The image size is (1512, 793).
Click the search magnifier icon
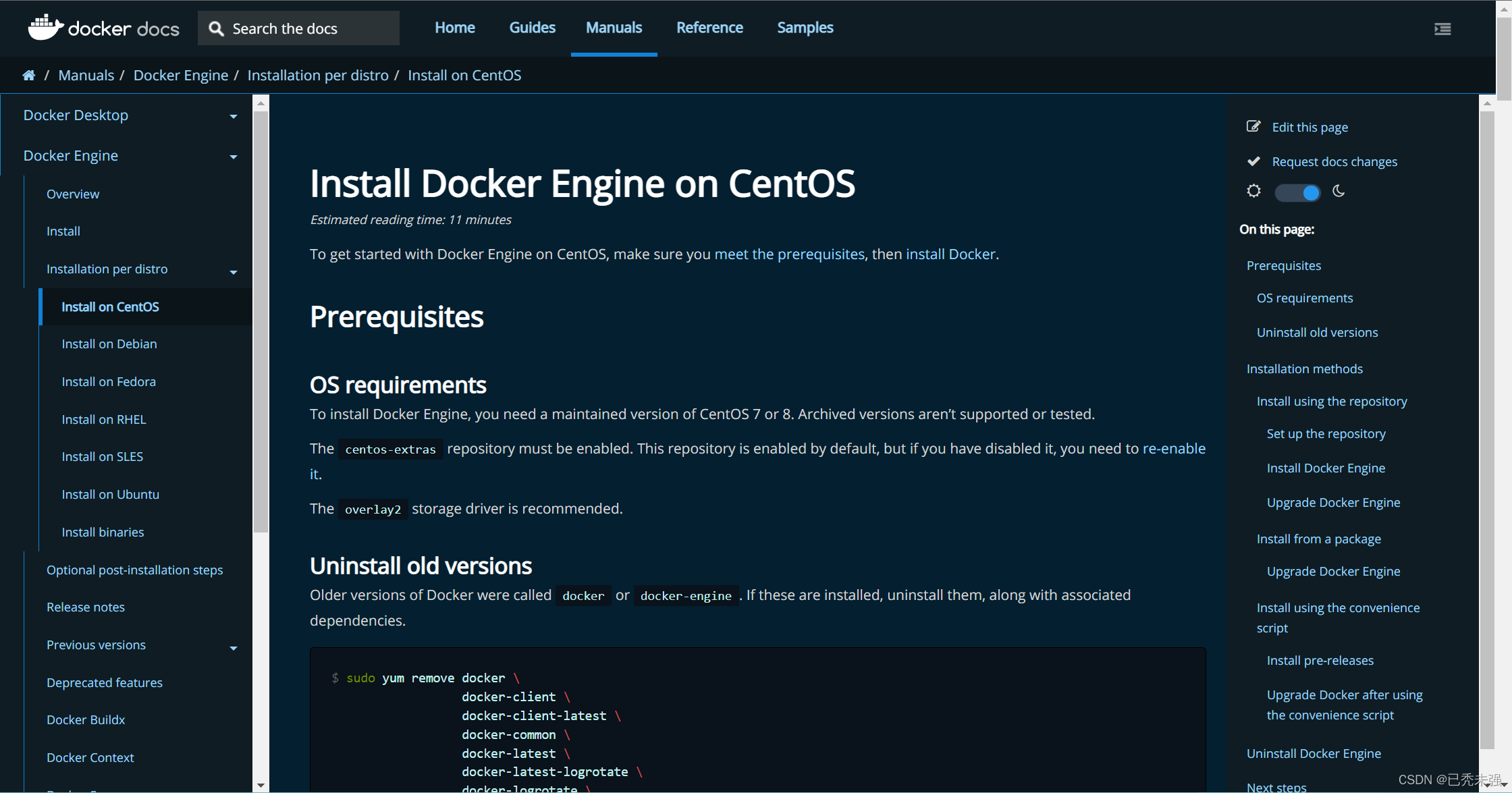pos(216,28)
